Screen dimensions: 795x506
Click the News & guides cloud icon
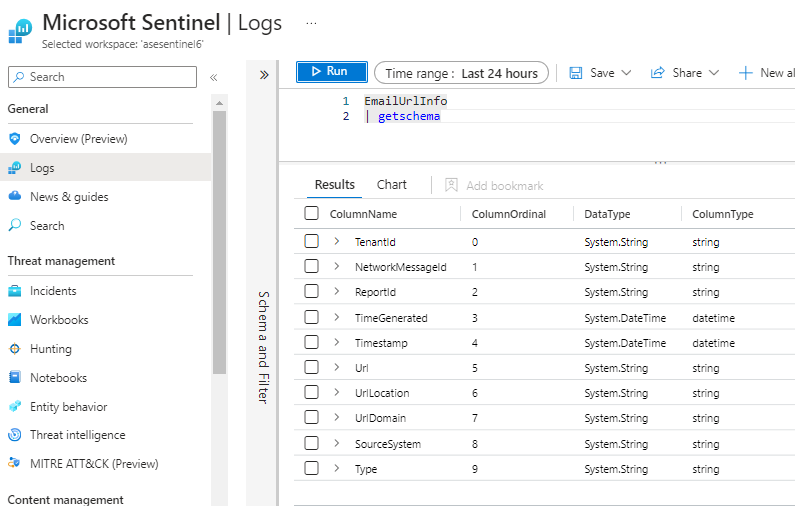tap(15, 196)
